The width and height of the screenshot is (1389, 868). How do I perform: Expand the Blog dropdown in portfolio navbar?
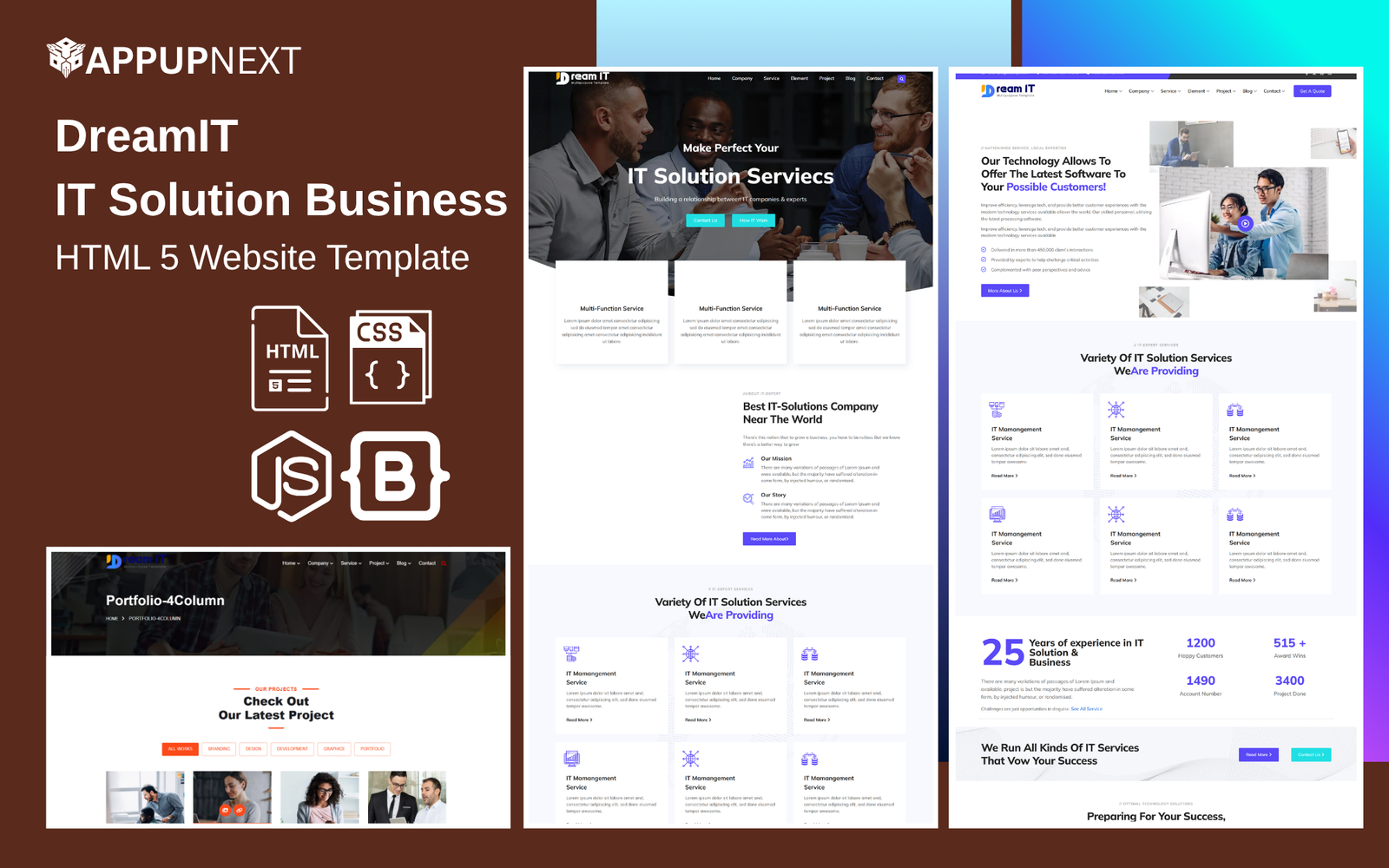404,563
